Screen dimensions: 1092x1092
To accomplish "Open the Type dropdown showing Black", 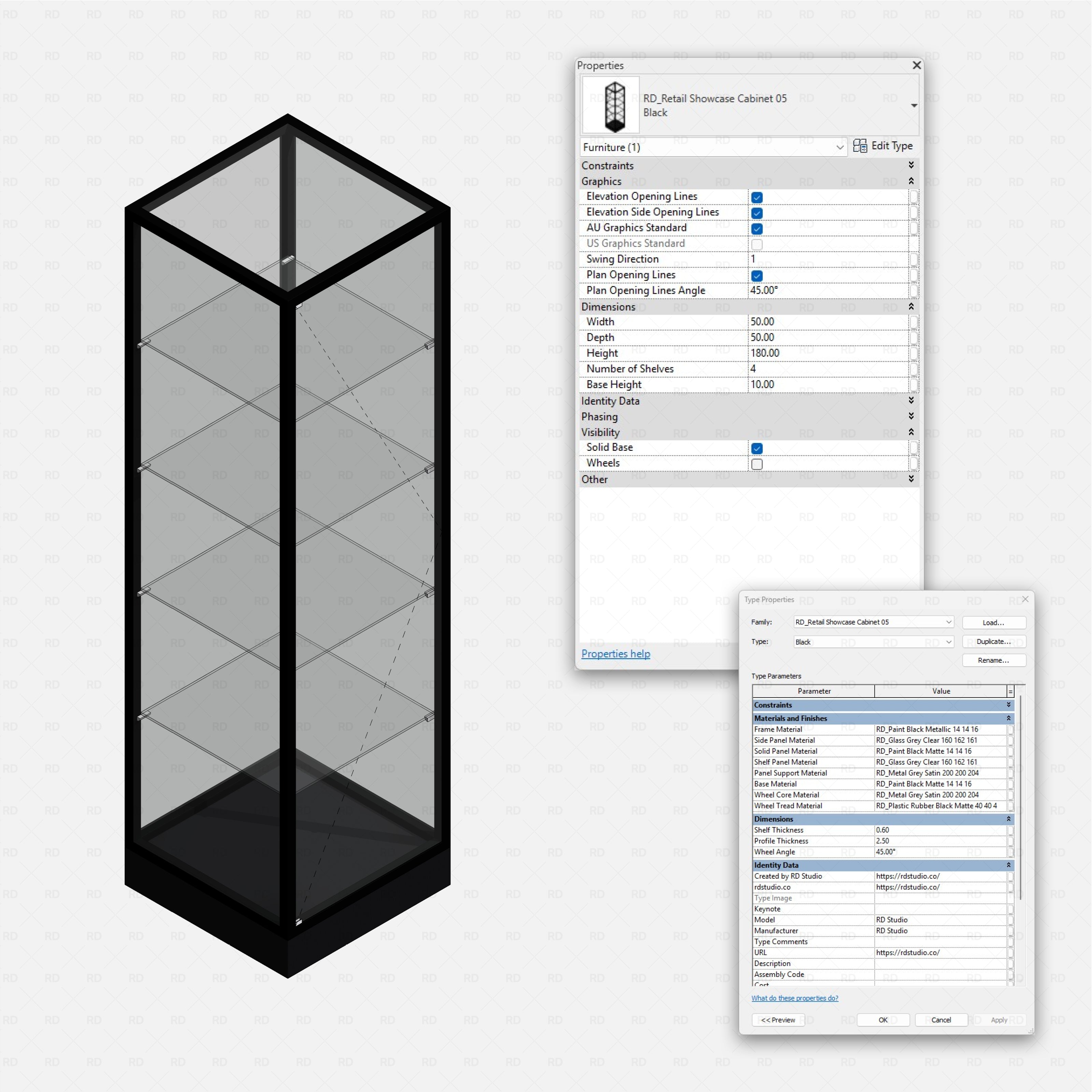I will 874,642.
